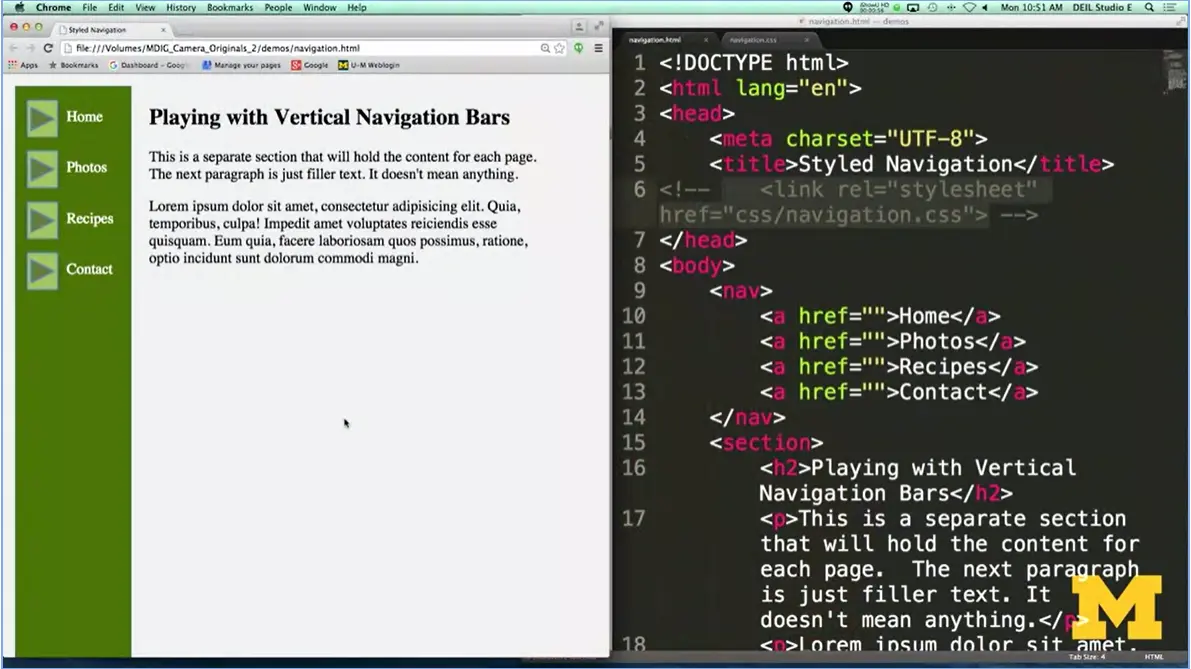
Task: Bookmark the page with the star icon
Action: [559, 48]
